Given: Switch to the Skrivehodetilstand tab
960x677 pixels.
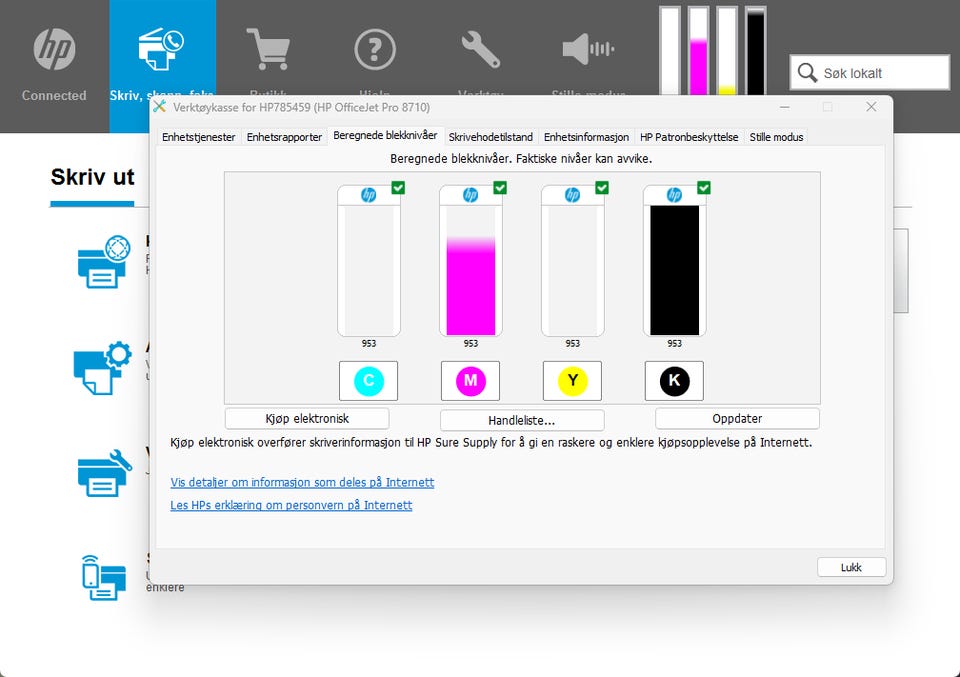Looking at the screenshot, I should (x=490, y=137).
